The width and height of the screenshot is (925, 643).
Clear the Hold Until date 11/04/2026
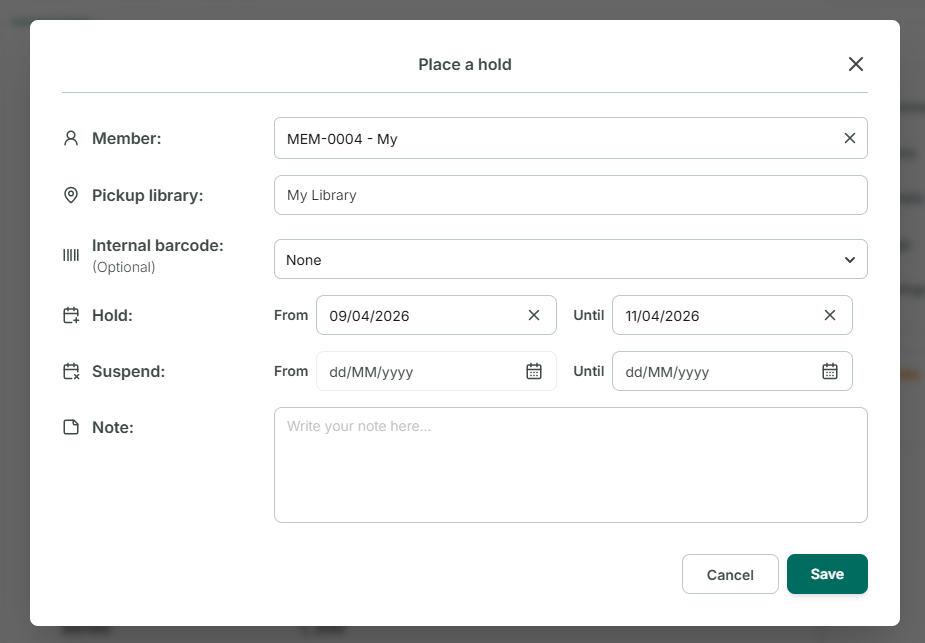[x=829, y=316]
